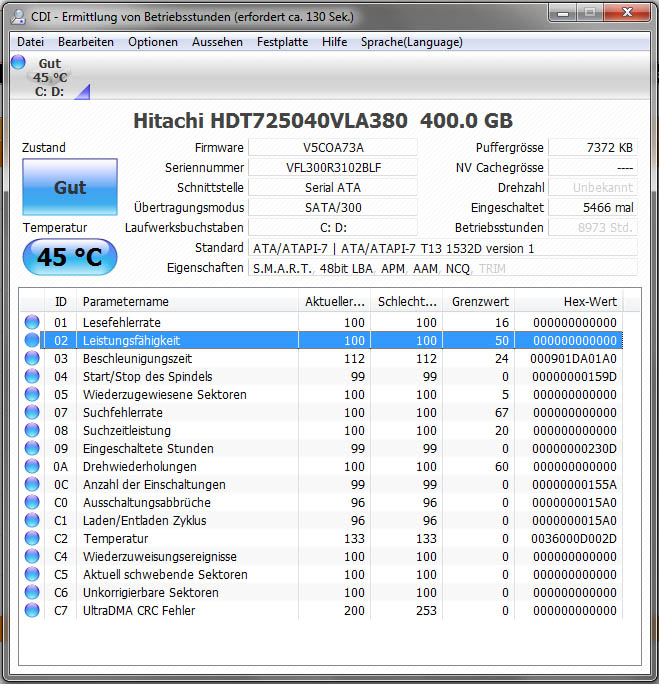
Task: Select the Lesefehlerrate parameter name
Action: tap(122, 322)
